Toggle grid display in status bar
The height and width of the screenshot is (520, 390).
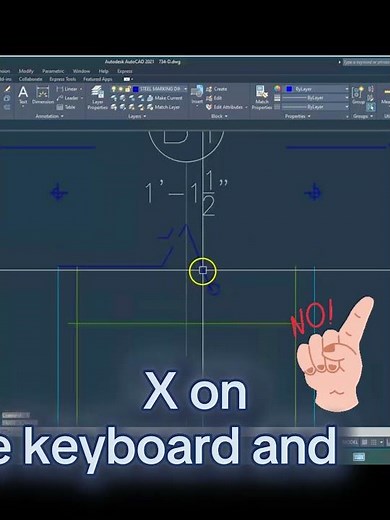(x=365, y=442)
